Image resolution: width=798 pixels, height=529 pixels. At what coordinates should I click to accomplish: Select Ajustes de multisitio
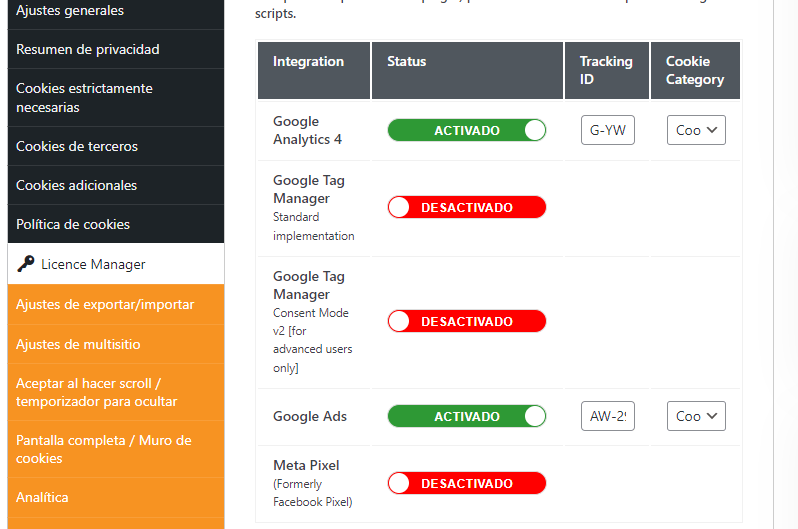[116, 344]
